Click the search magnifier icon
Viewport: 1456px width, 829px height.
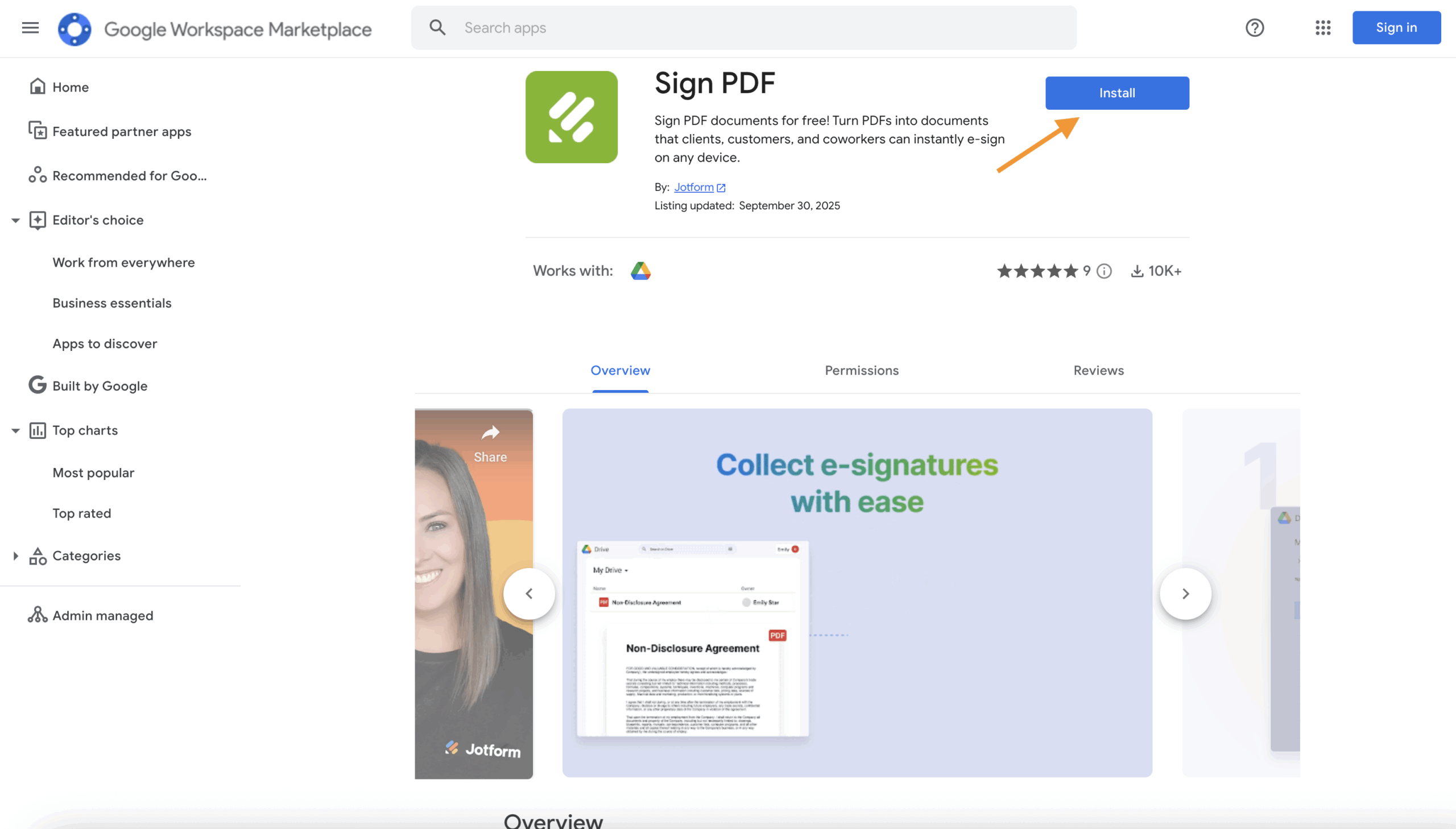(437, 27)
